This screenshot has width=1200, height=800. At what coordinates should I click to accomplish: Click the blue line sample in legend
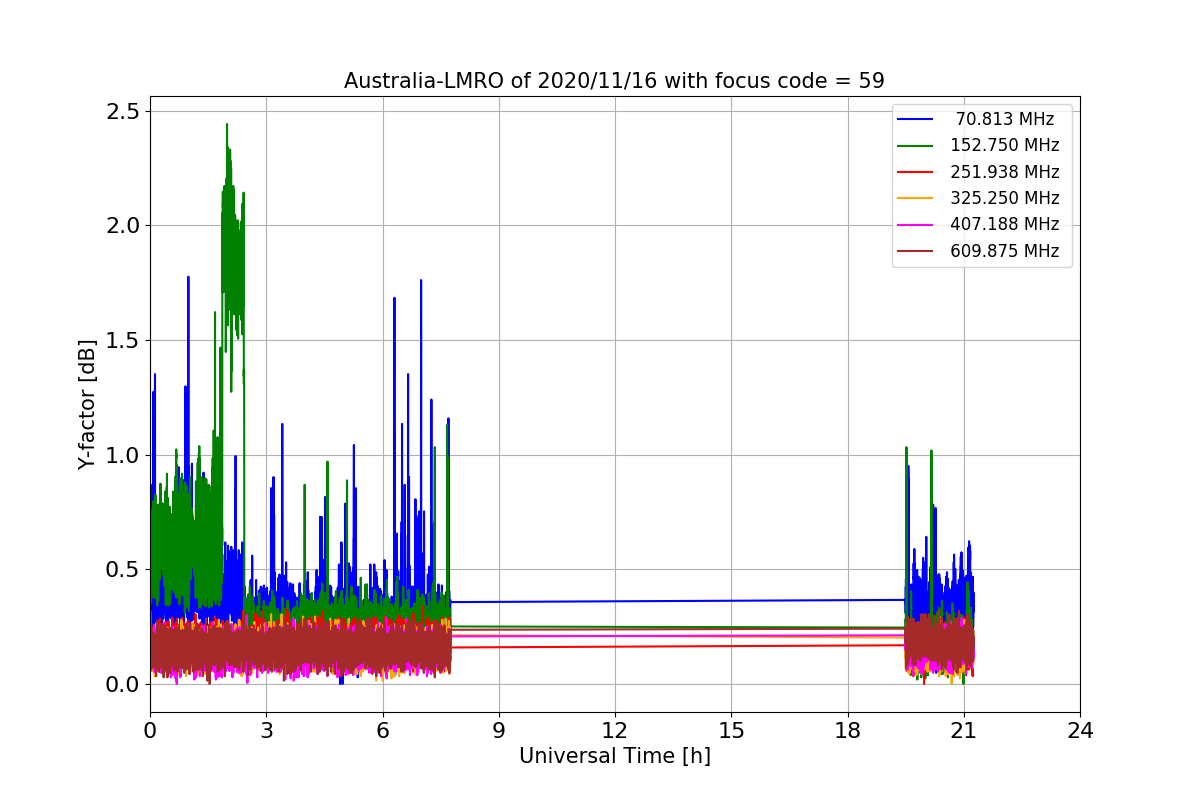[916, 120]
